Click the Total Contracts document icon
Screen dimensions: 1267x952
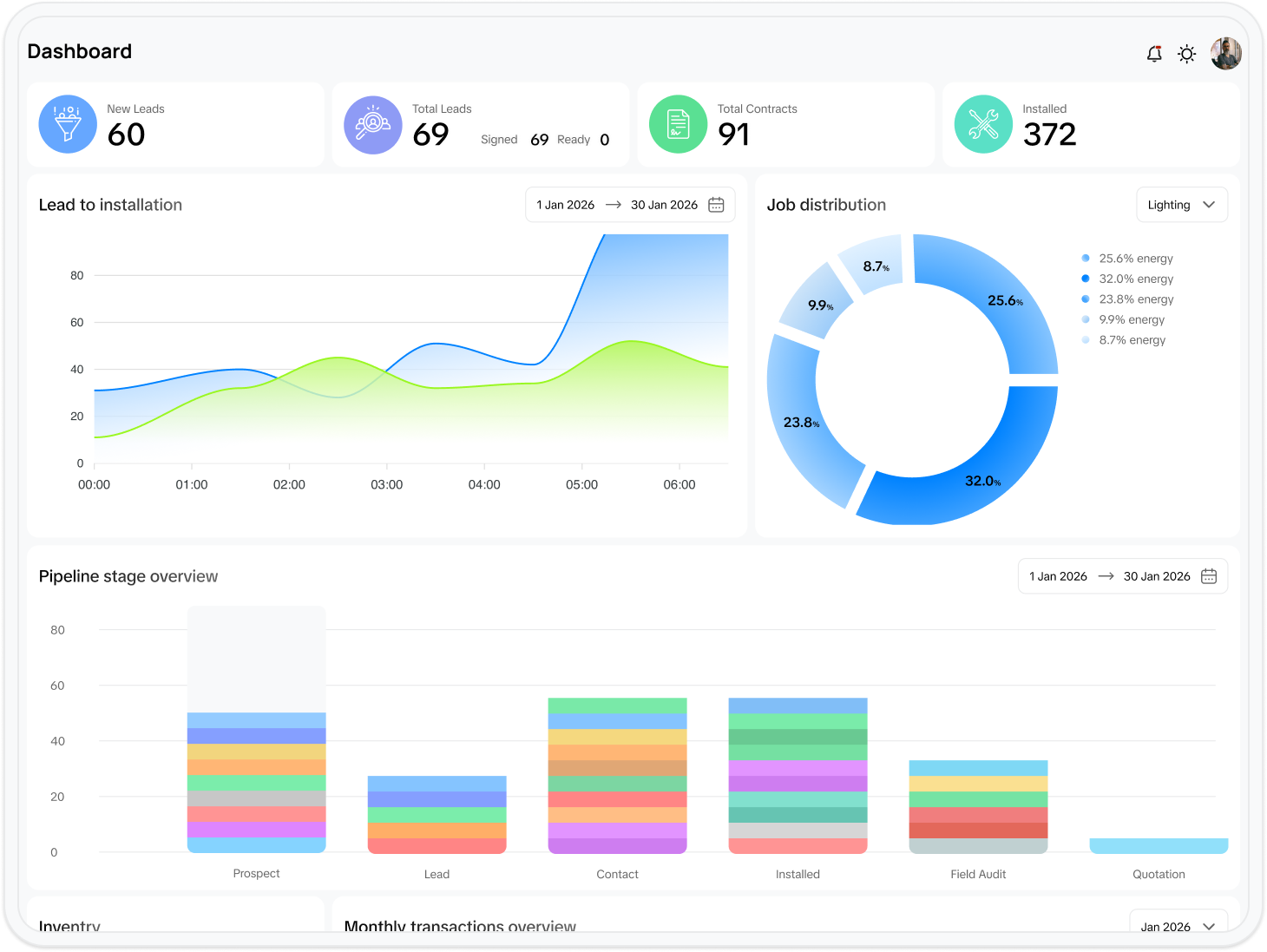coord(679,124)
